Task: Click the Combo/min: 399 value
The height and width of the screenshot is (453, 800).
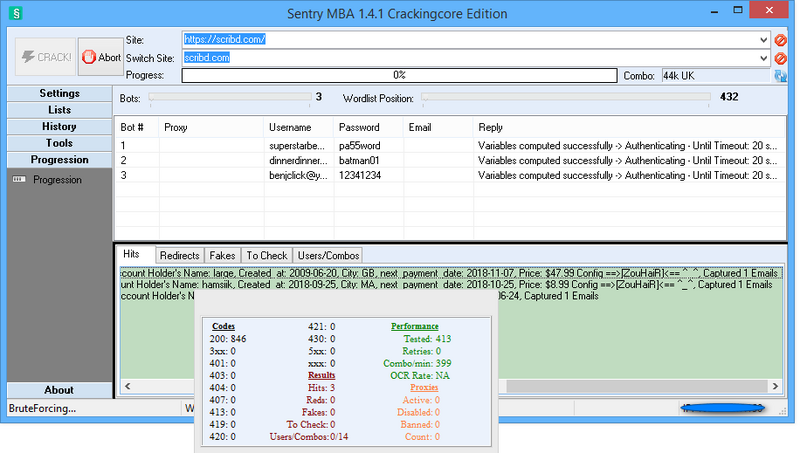Action: tap(417, 363)
